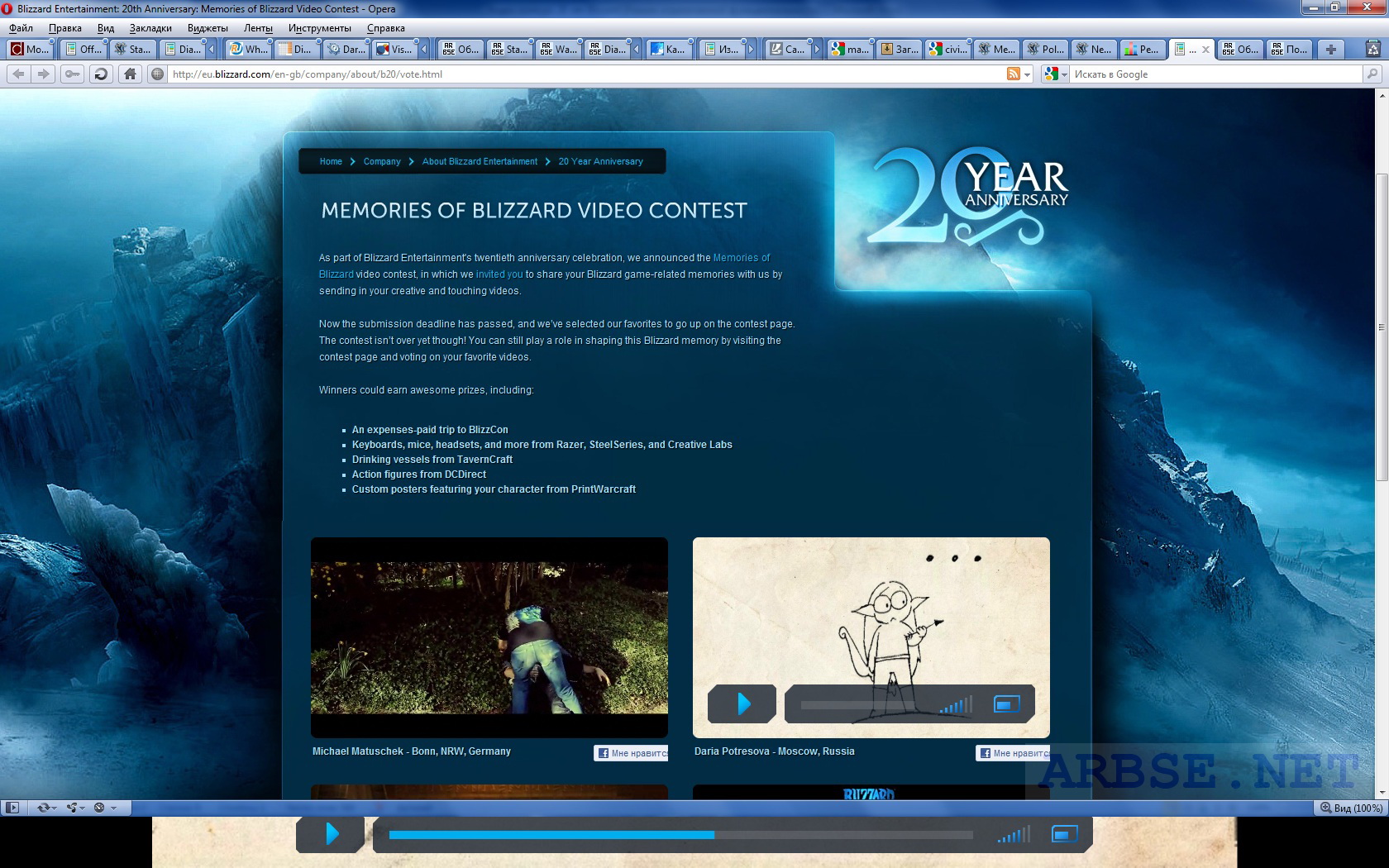This screenshot has height=868, width=1389.
Task: Switch to the ma... Google tab
Action: (851, 50)
